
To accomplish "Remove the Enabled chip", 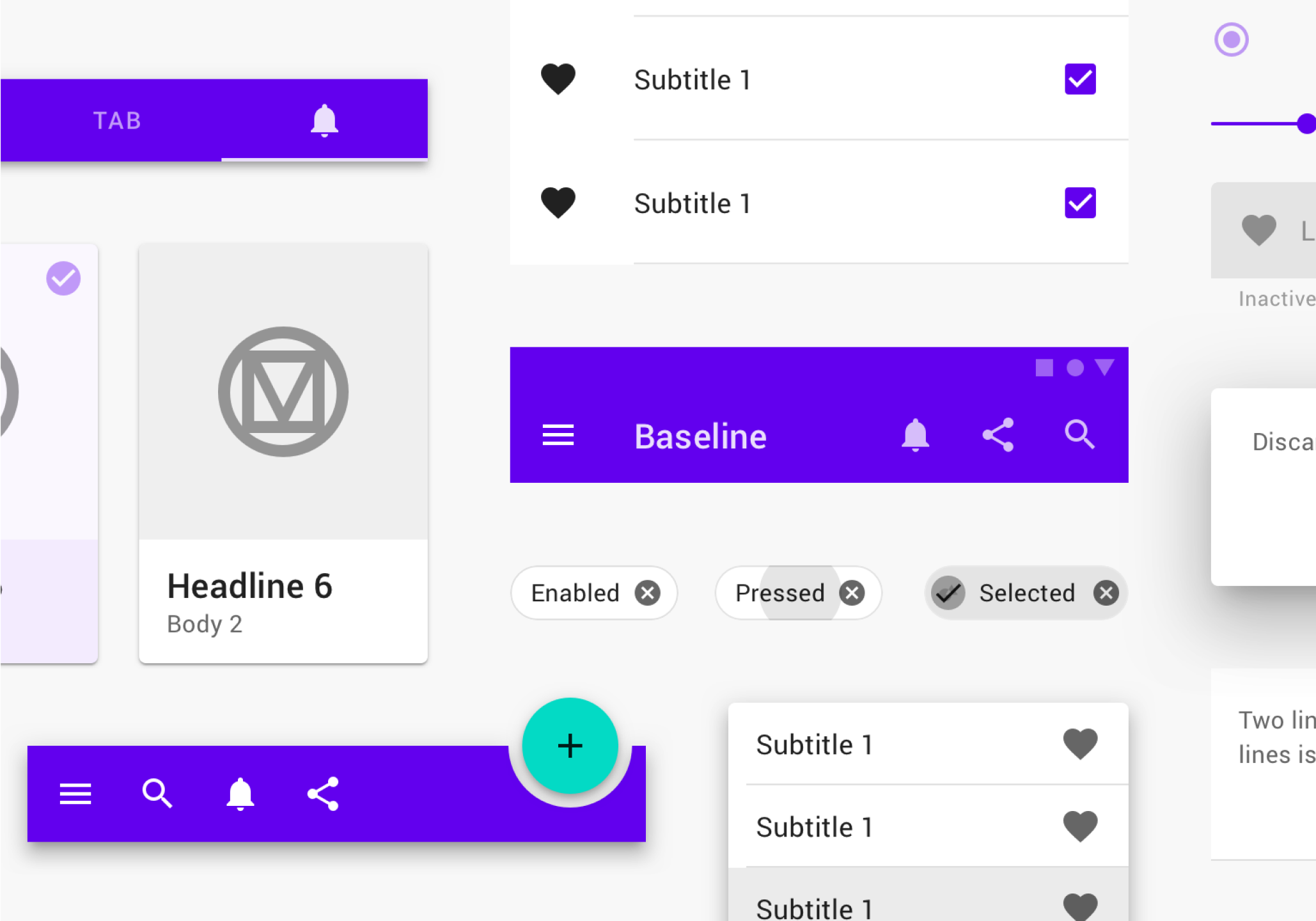I will point(648,593).
